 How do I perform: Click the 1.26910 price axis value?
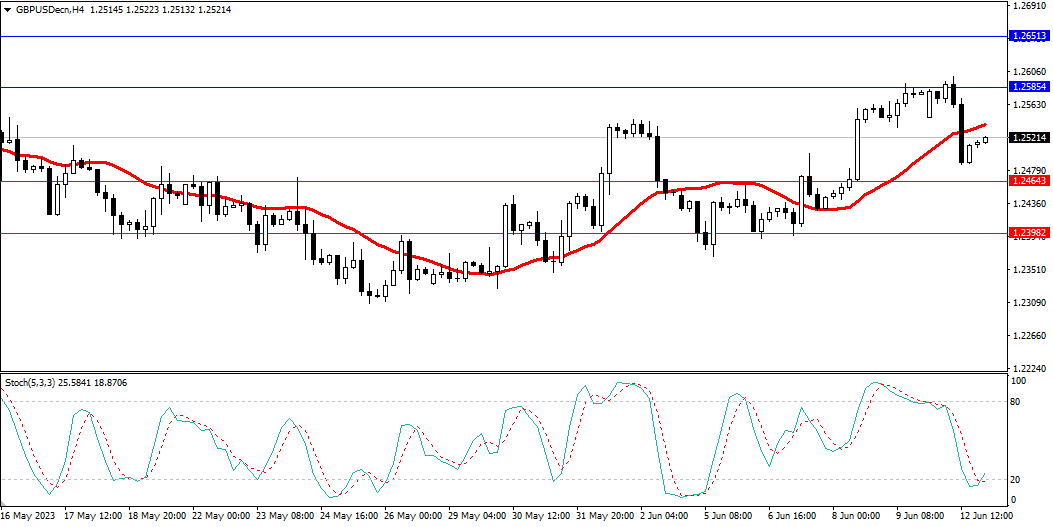[x=1028, y=6]
